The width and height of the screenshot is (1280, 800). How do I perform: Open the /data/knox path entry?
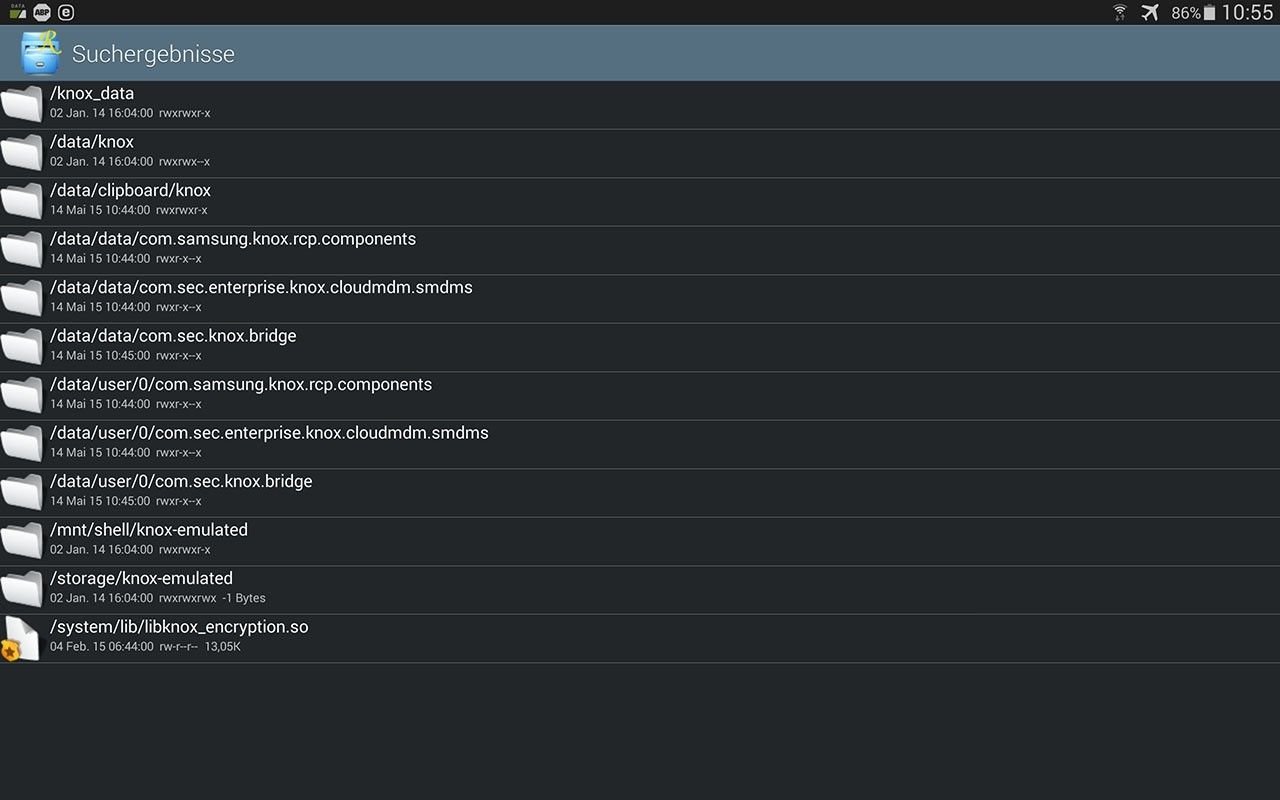[x=92, y=142]
